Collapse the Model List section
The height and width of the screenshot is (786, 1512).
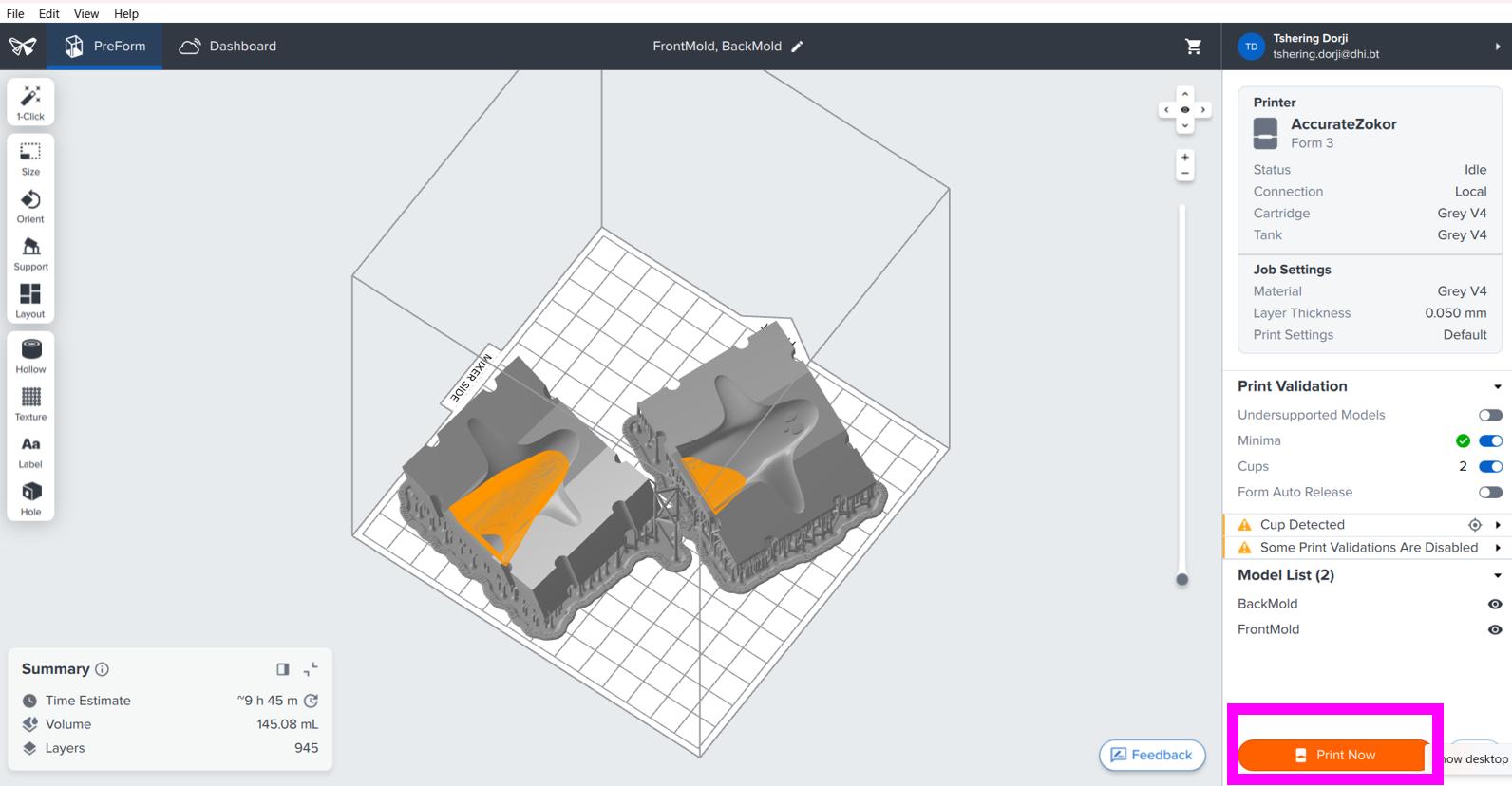(x=1498, y=575)
